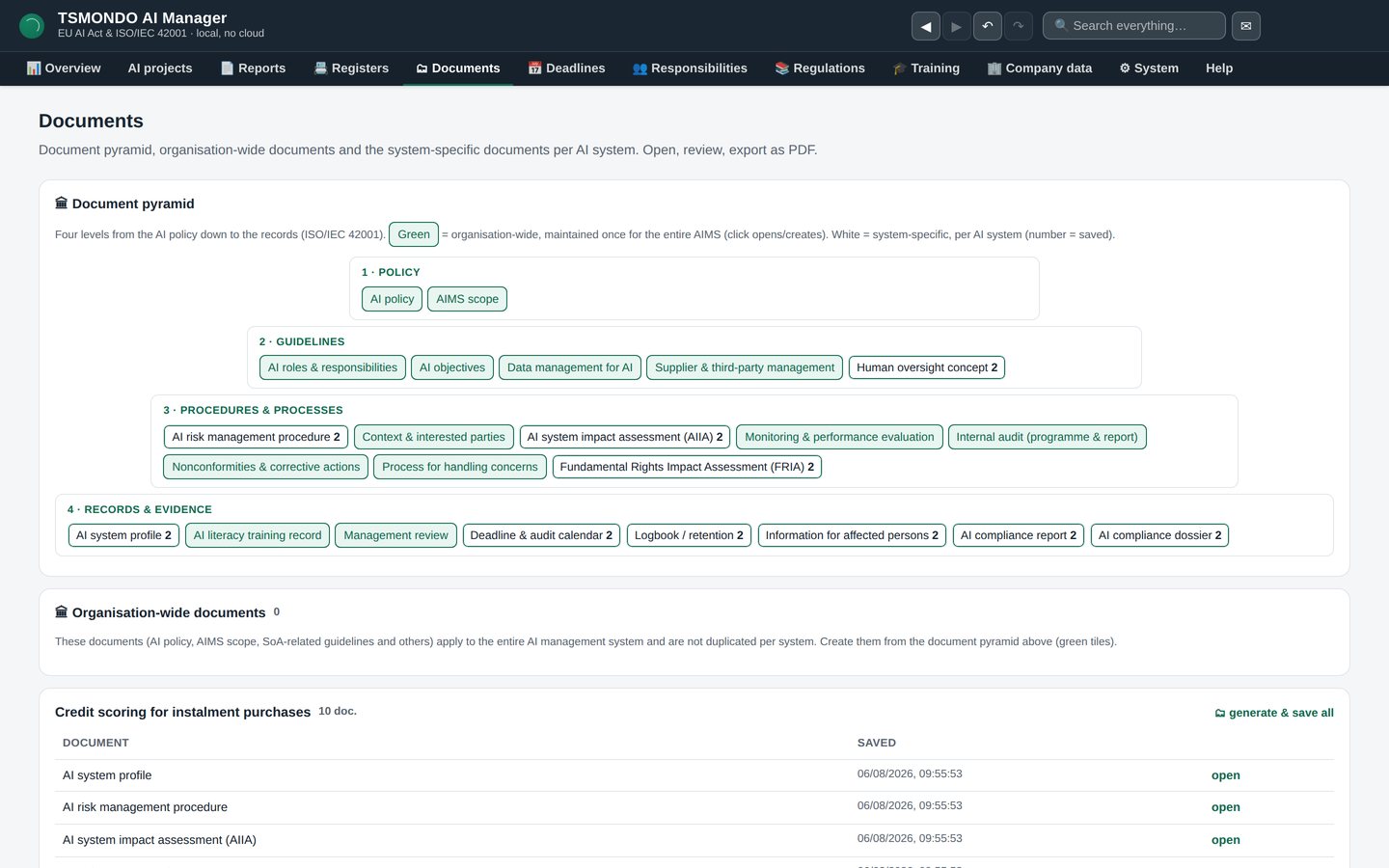Click the forward navigation arrow button
The image size is (1389, 868).
point(956,26)
